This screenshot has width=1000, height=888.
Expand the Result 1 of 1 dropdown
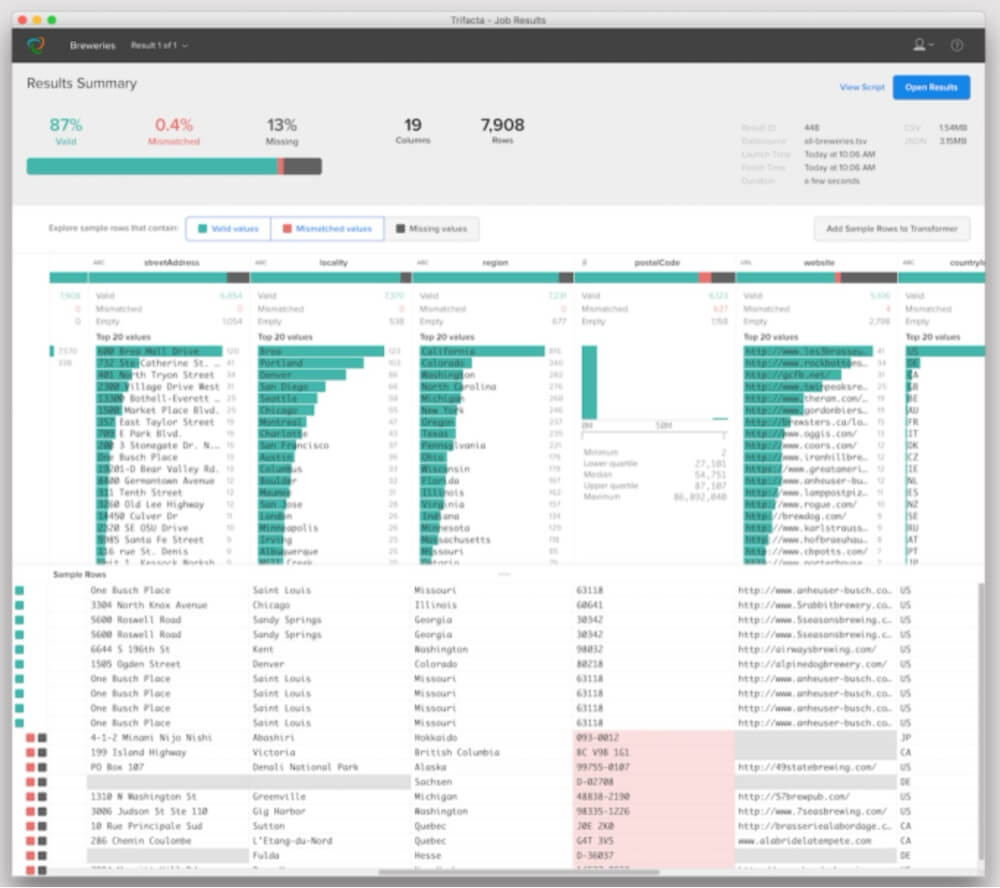click(160, 46)
